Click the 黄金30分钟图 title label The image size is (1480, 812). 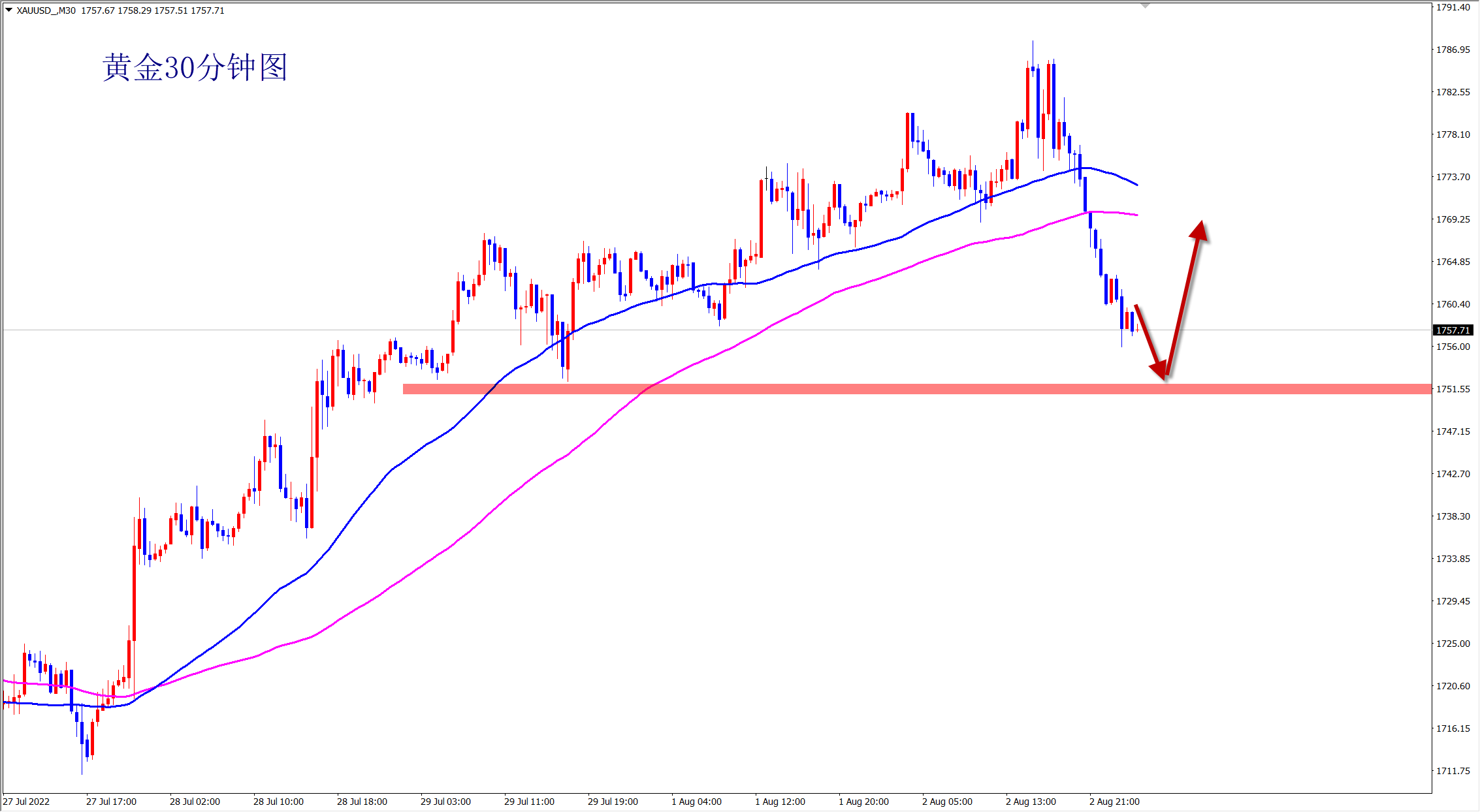click(195, 68)
